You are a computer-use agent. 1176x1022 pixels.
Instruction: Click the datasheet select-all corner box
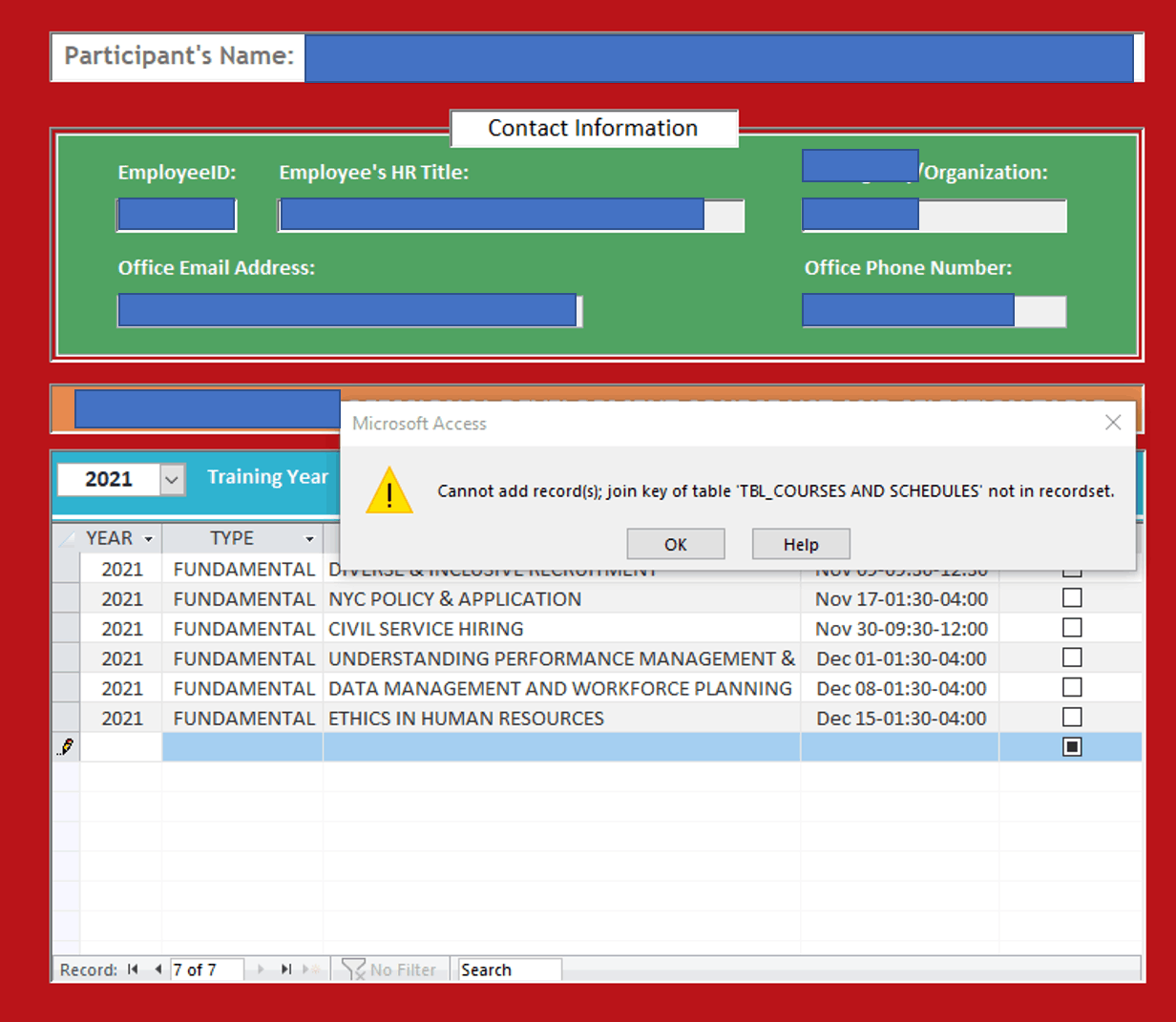coord(66,538)
